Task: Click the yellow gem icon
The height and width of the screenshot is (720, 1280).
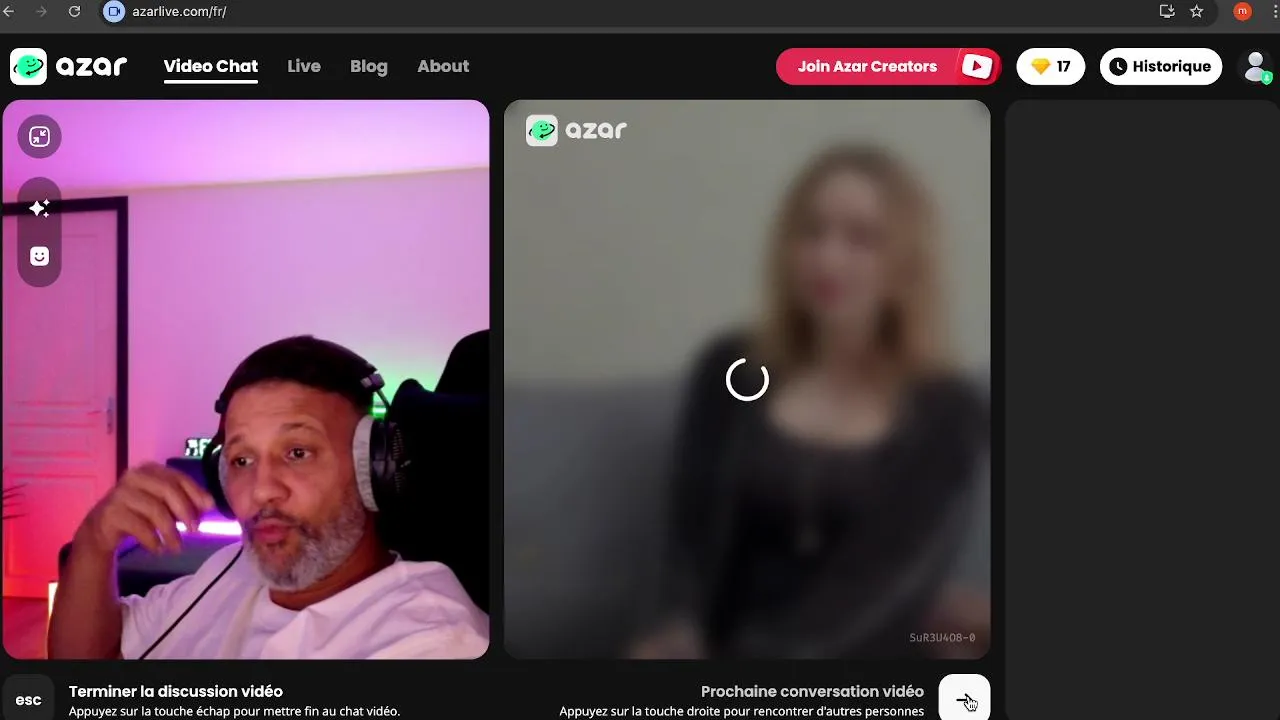Action: click(x=1040, y=66)
